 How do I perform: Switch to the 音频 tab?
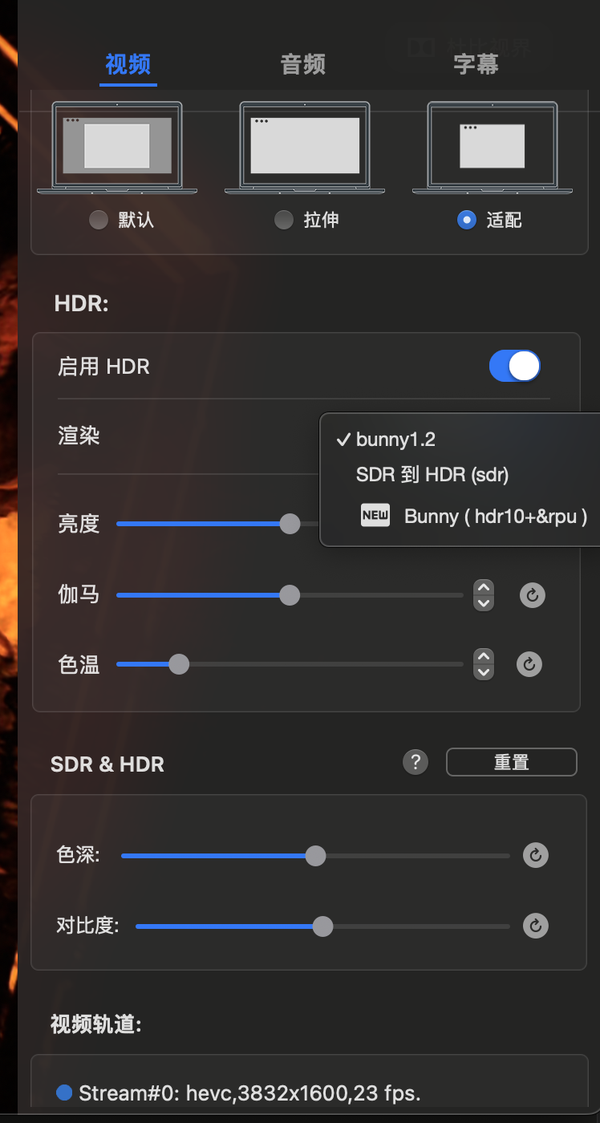click(x=303, y=63)
